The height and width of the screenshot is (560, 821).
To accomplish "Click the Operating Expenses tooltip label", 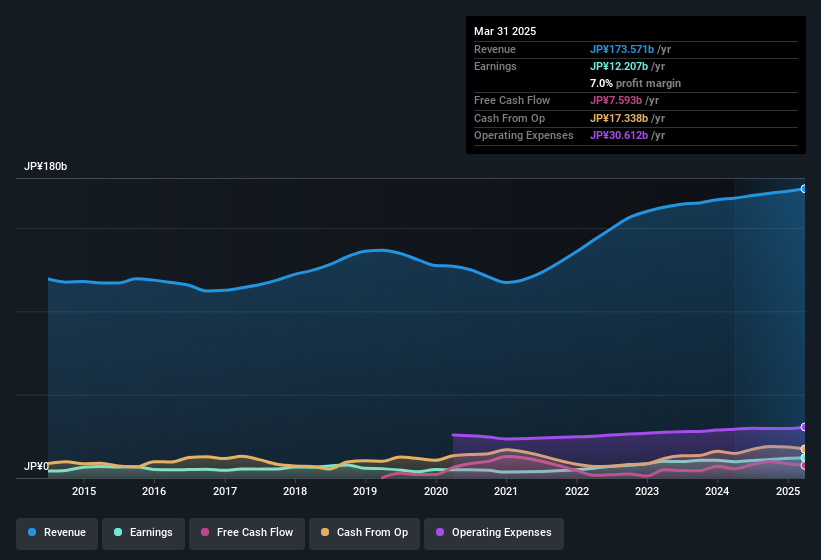I will pos(524,136).
